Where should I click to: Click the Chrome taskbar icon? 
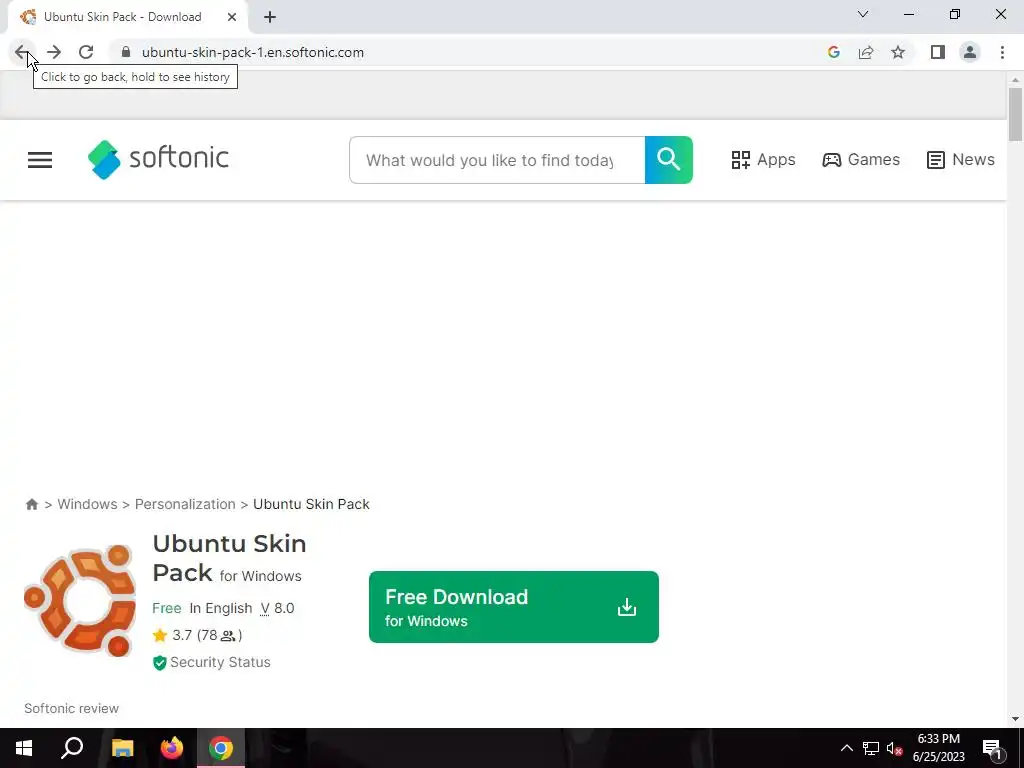[221, 748]
